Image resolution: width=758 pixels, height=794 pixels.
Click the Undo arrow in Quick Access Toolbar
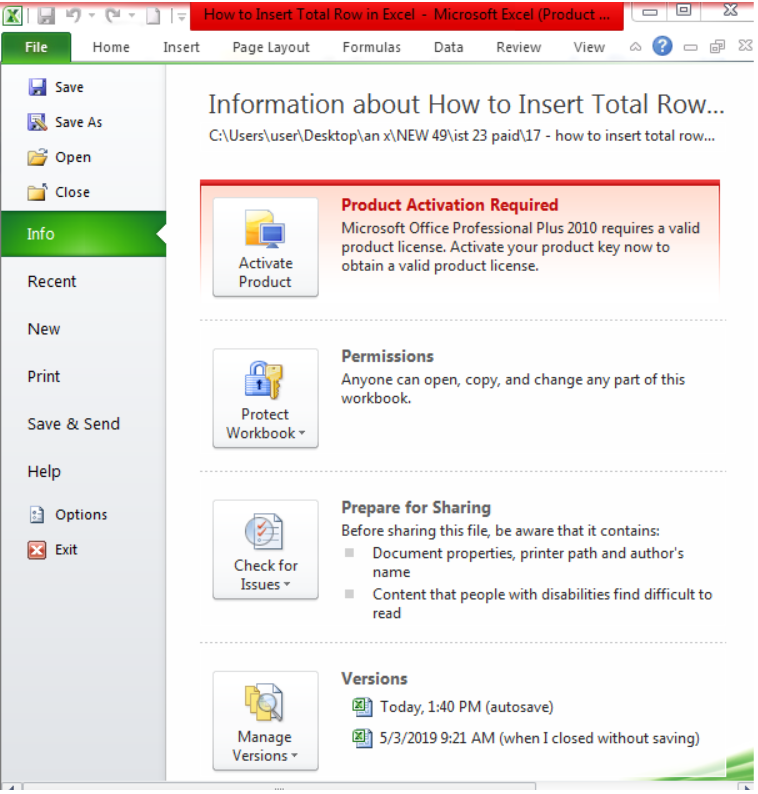click(x=74, y=16)
